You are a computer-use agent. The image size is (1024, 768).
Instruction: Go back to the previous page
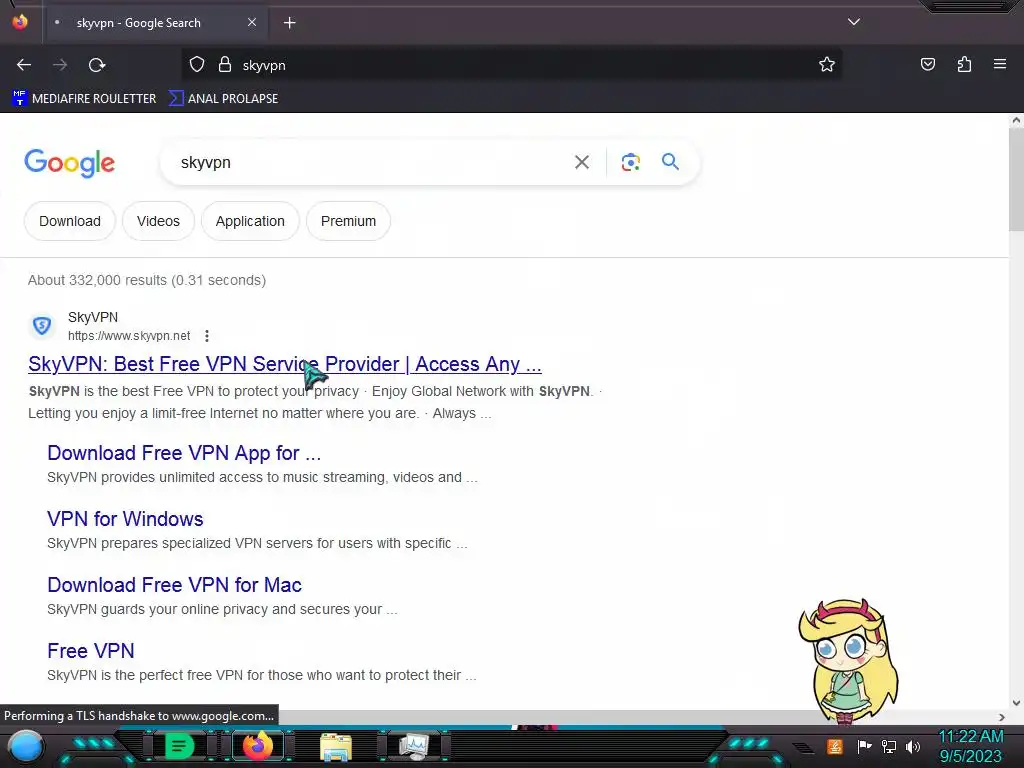pos(24,65)
